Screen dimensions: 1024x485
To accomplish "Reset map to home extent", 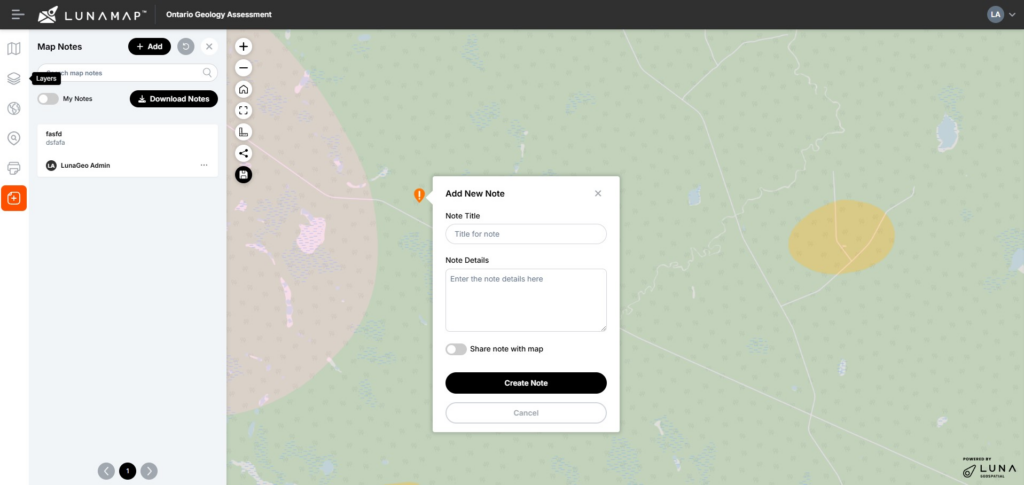I will pos(243,89).
